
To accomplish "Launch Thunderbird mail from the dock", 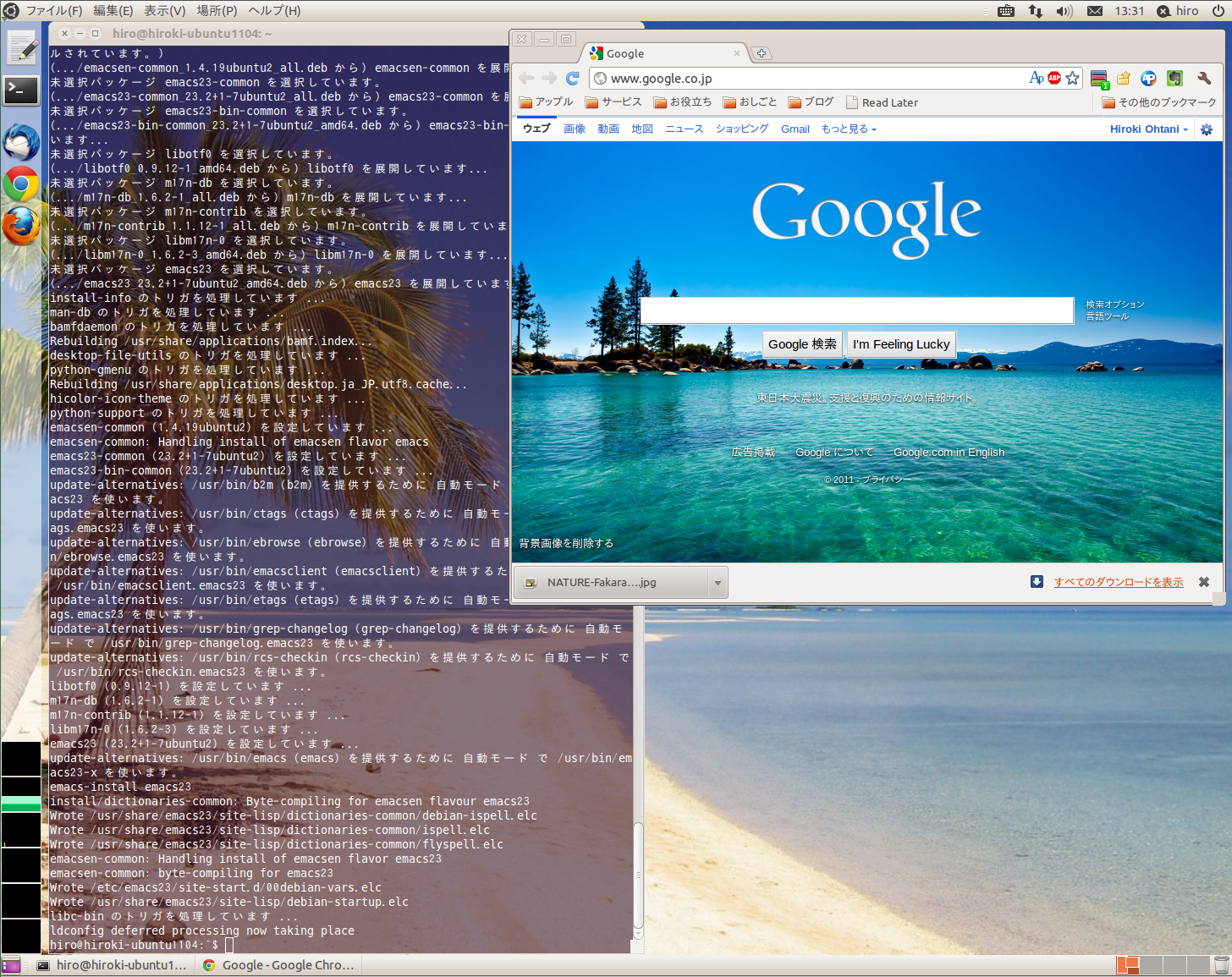I will (21, 142).
